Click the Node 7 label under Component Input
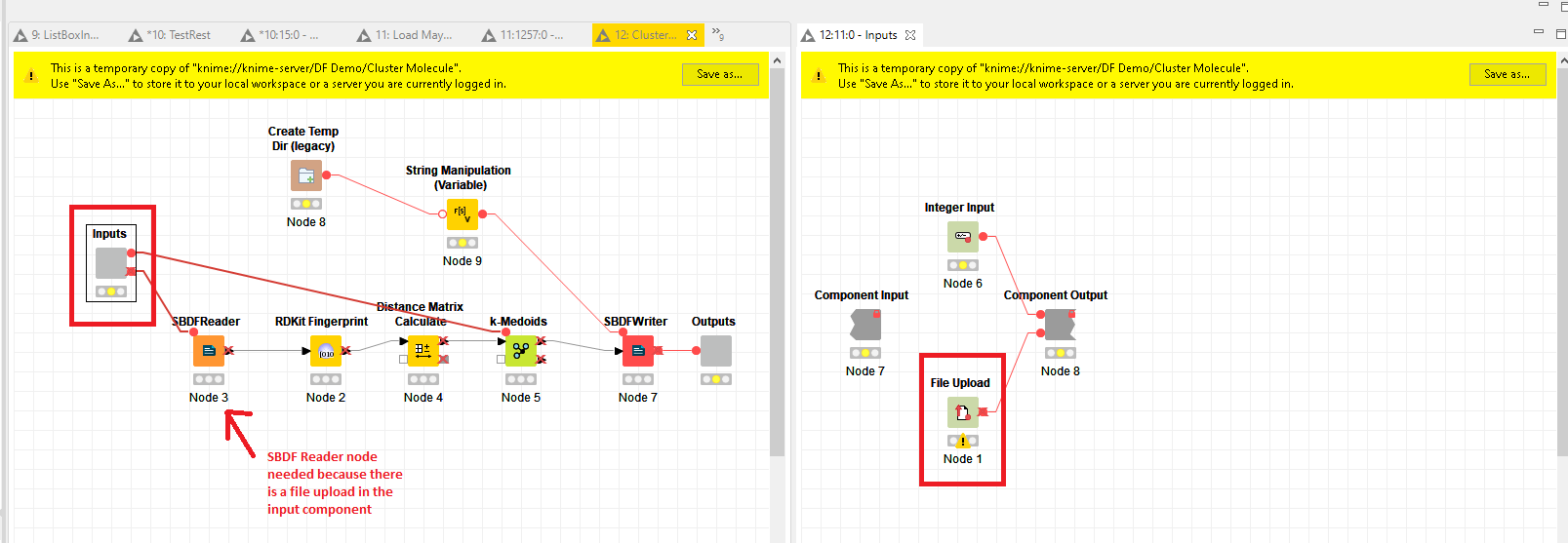Image resolution: width=1568 pixels, height=543 pixels. (865, 371)
